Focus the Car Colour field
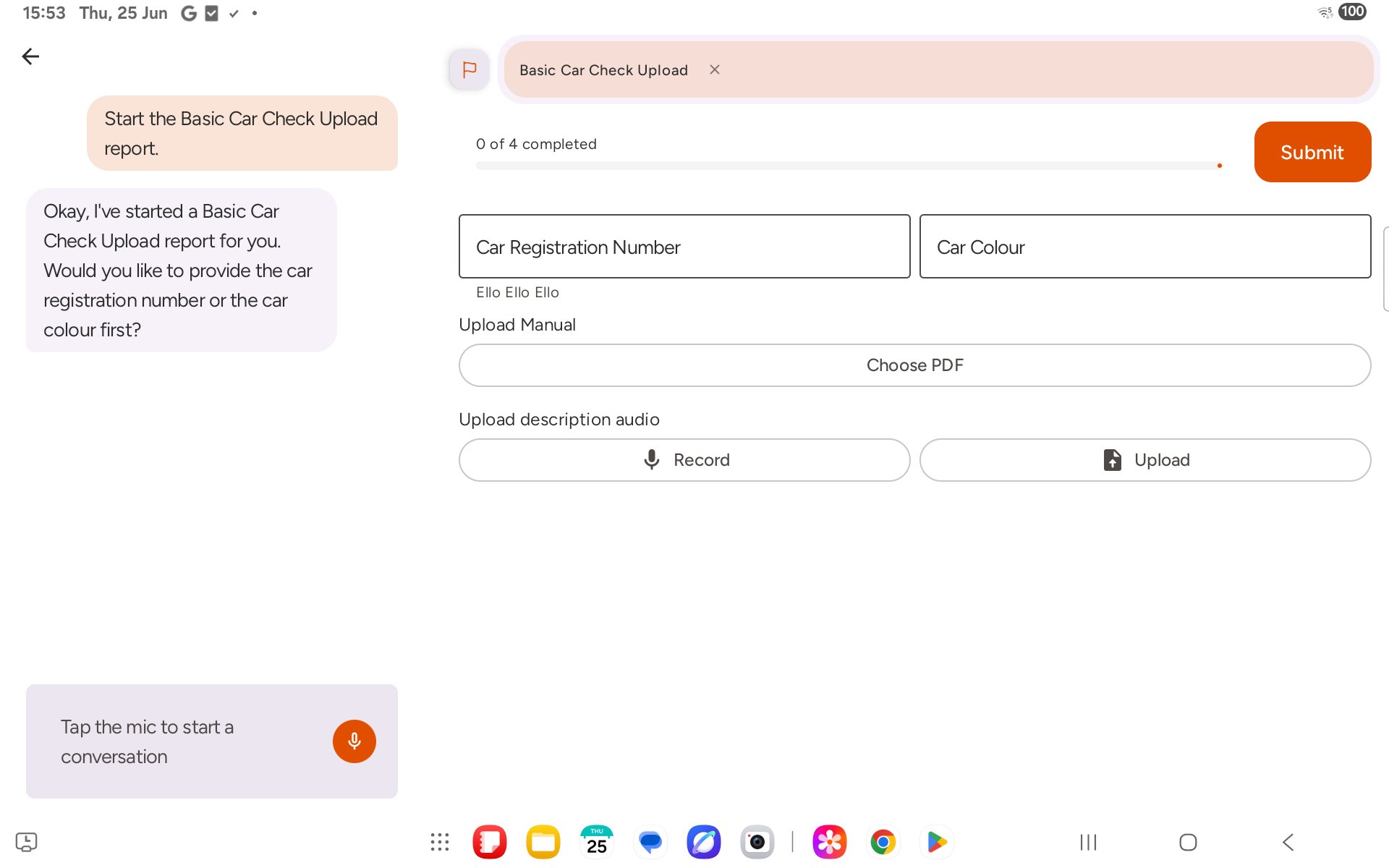 point(1145,247)
